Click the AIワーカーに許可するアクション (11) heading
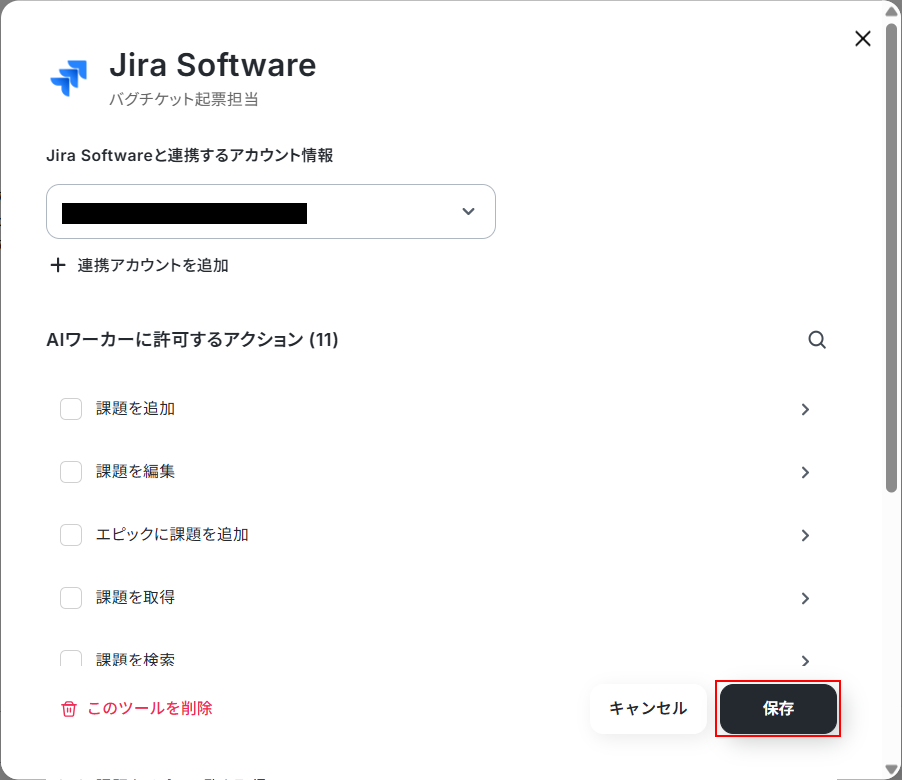Image resolution: width=902 pixels, height=780 pixels. pos(192,340)
